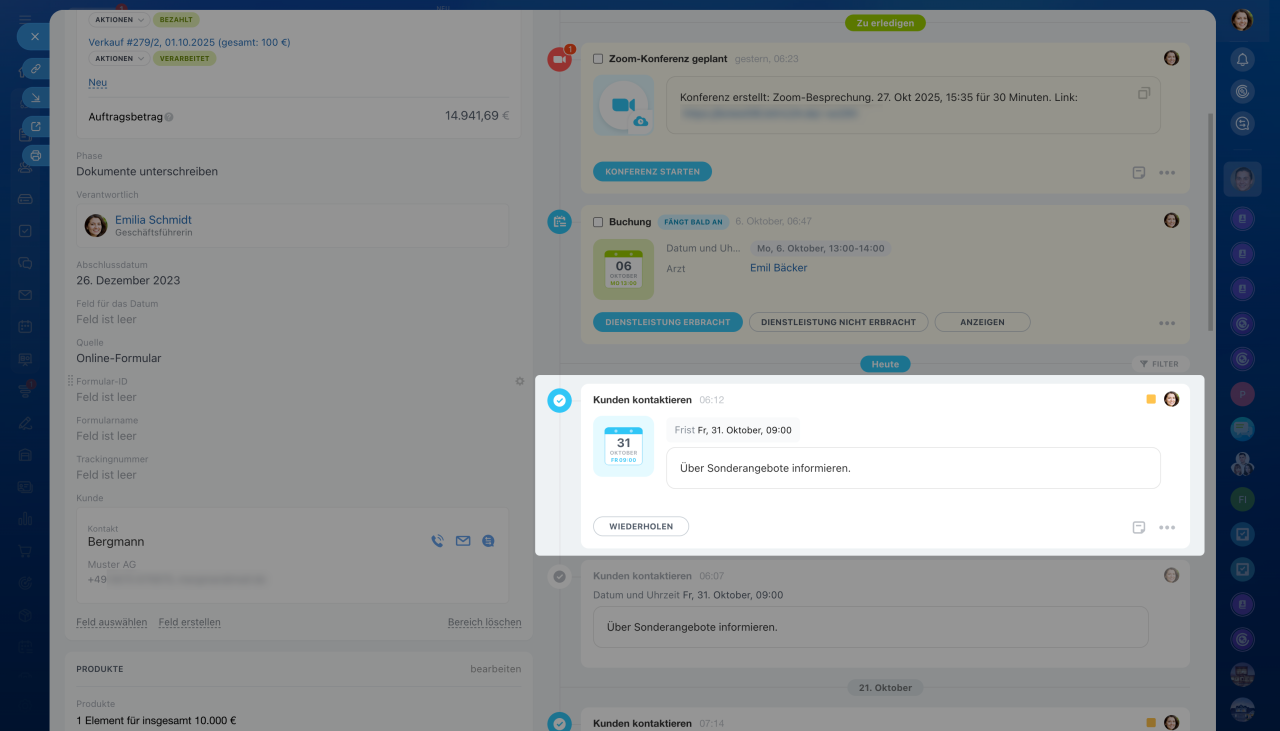The height and width of the screenshot is (731, 1280).
Task: Open Emilia Schmidt profile link
Action: [153, 219]
